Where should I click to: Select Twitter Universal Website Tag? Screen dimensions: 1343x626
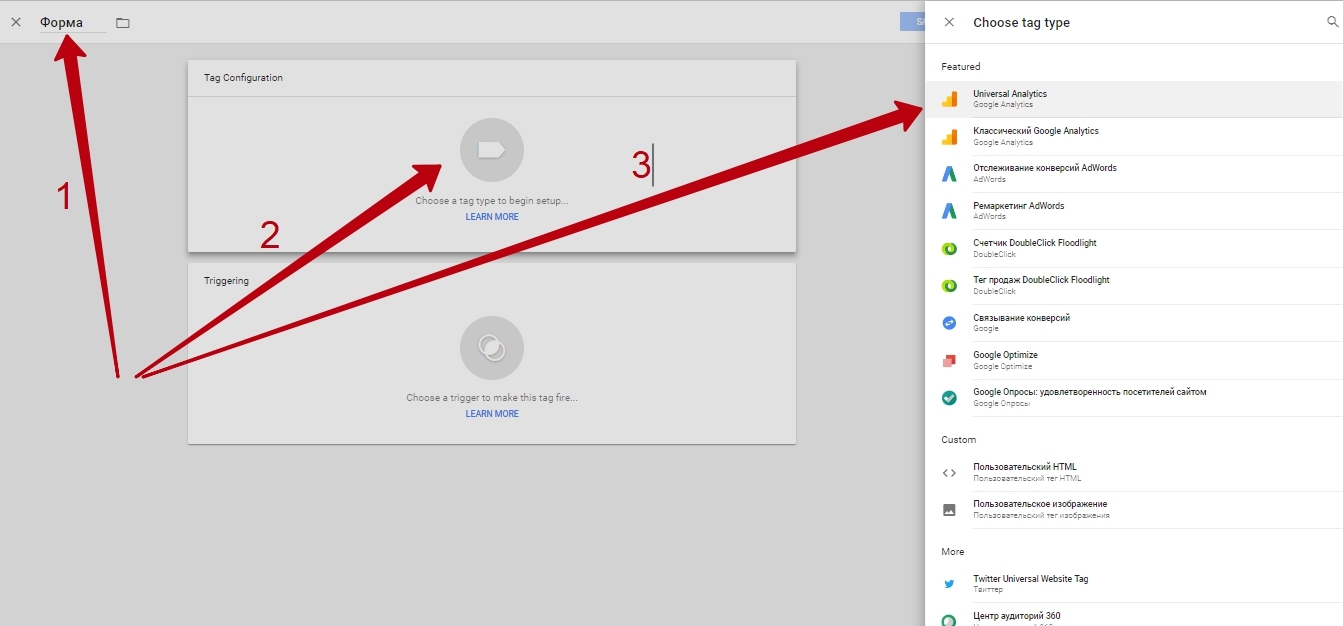pos(1134,584)
